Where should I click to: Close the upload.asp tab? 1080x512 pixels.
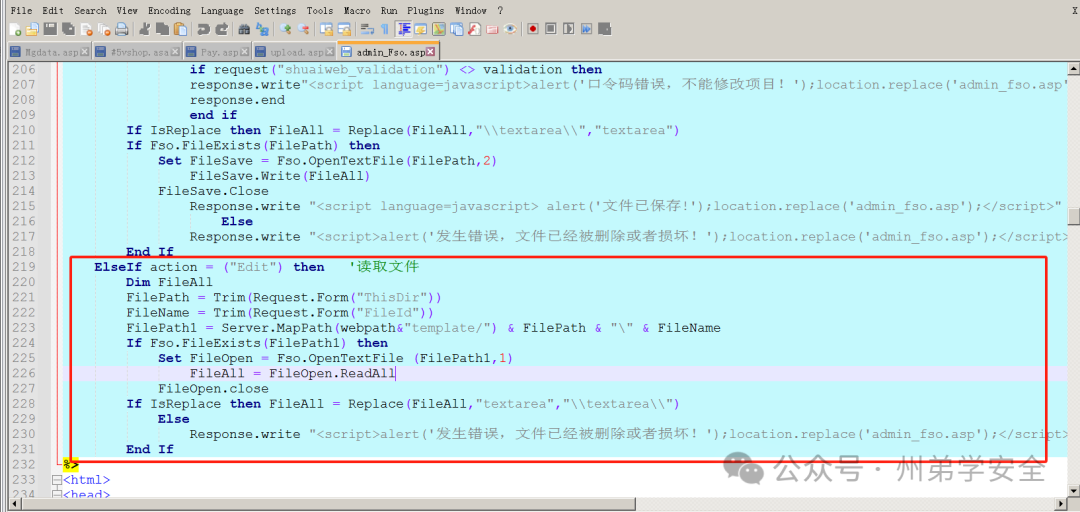click(x=331, y=52)
